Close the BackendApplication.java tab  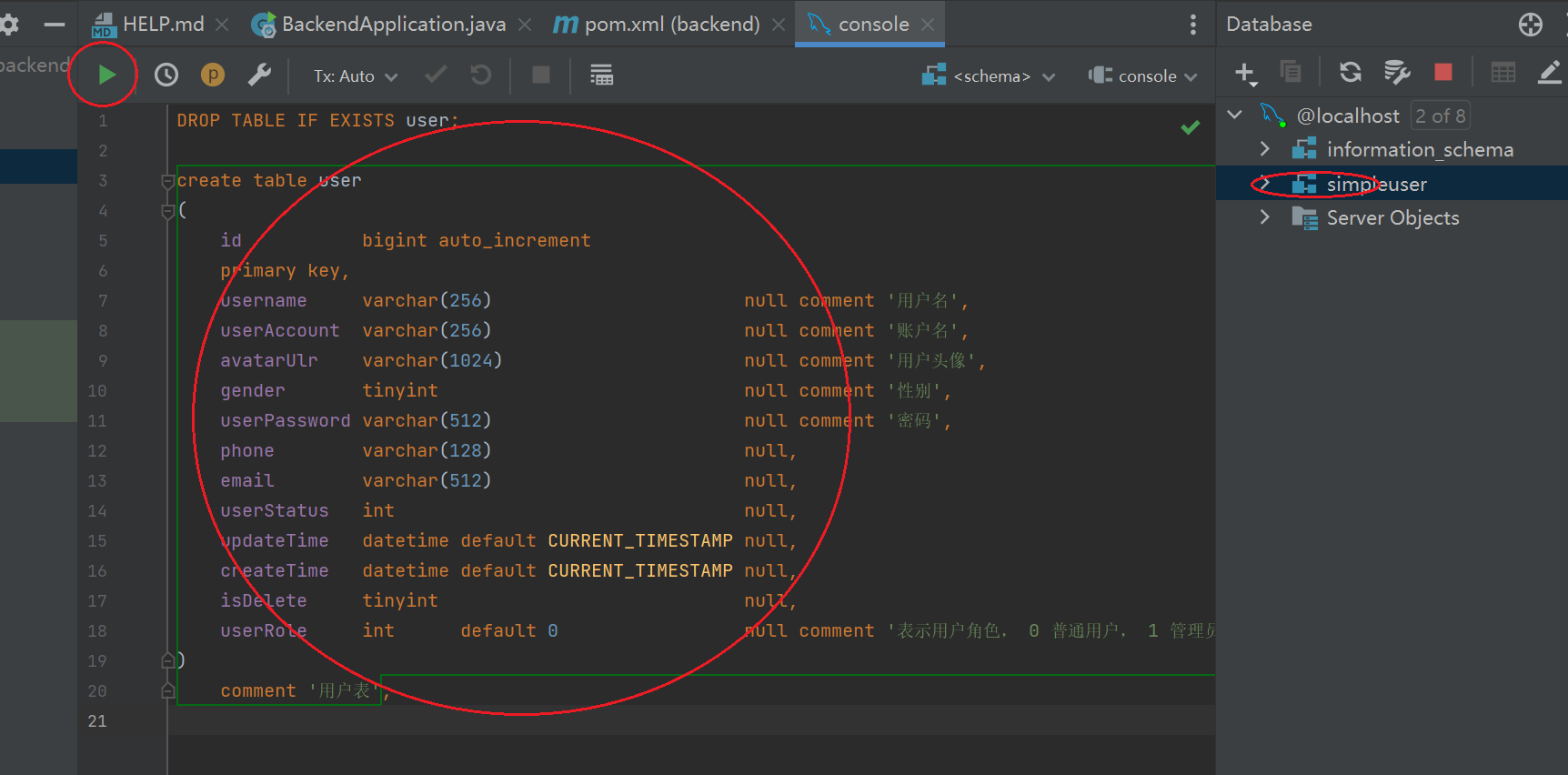pyautogui.click(x=525, y=25)
